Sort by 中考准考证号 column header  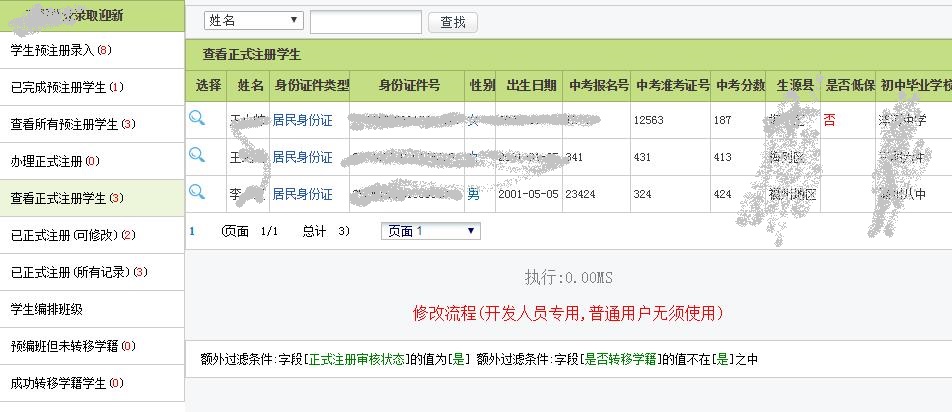click(673, 86)
